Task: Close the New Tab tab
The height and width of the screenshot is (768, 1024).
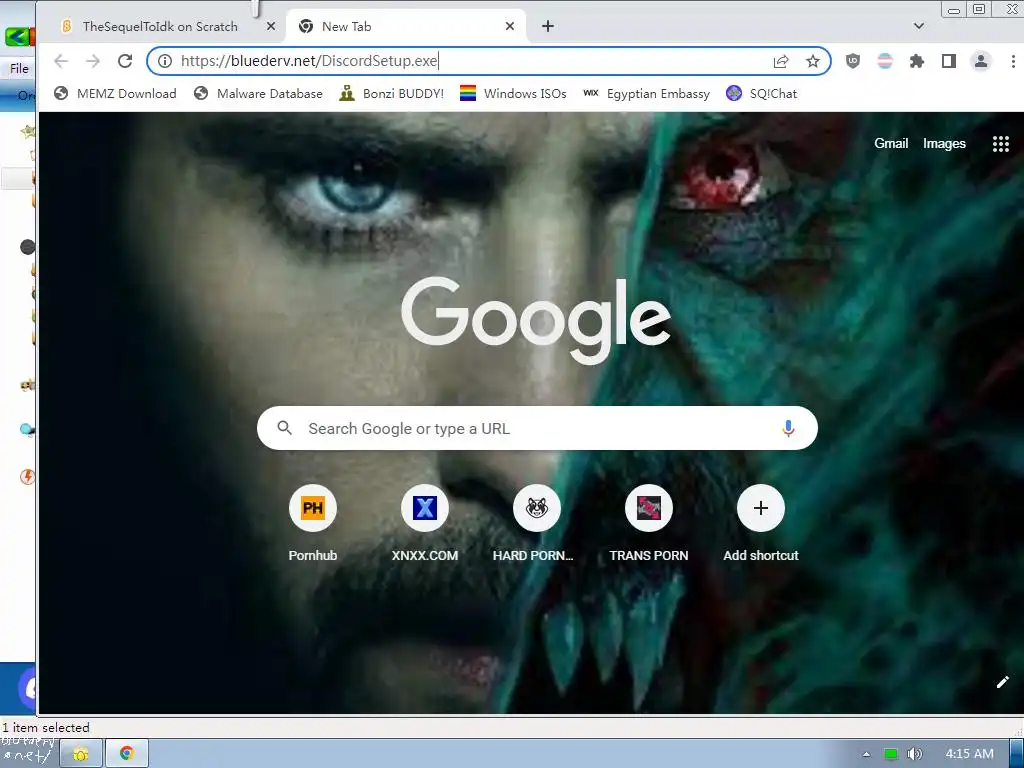Action: click(509, 26)
